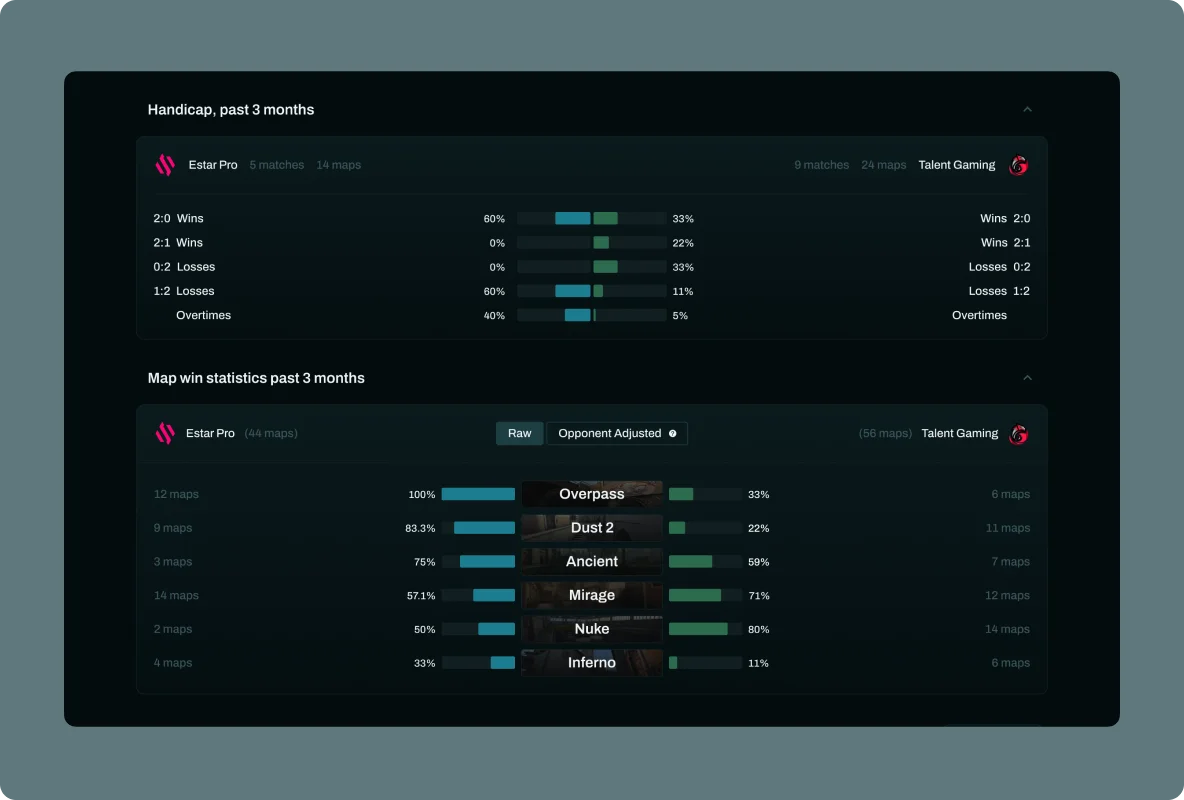The height and width of the screenshot is (800, 1184).
Task: Click '12 maps' in Overpass row
Action: pos(176,494)
